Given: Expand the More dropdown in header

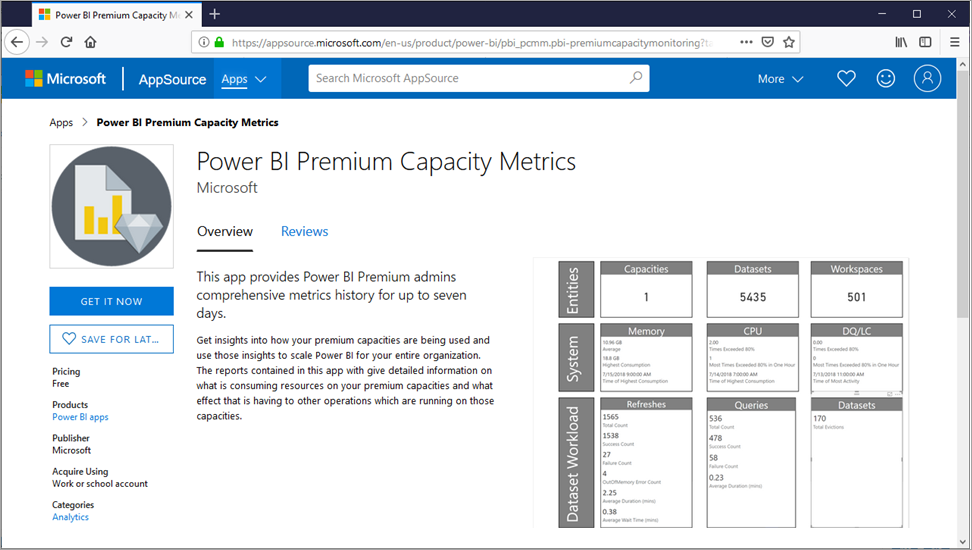Looking at the screenshot, I should (x=780, y=79).
